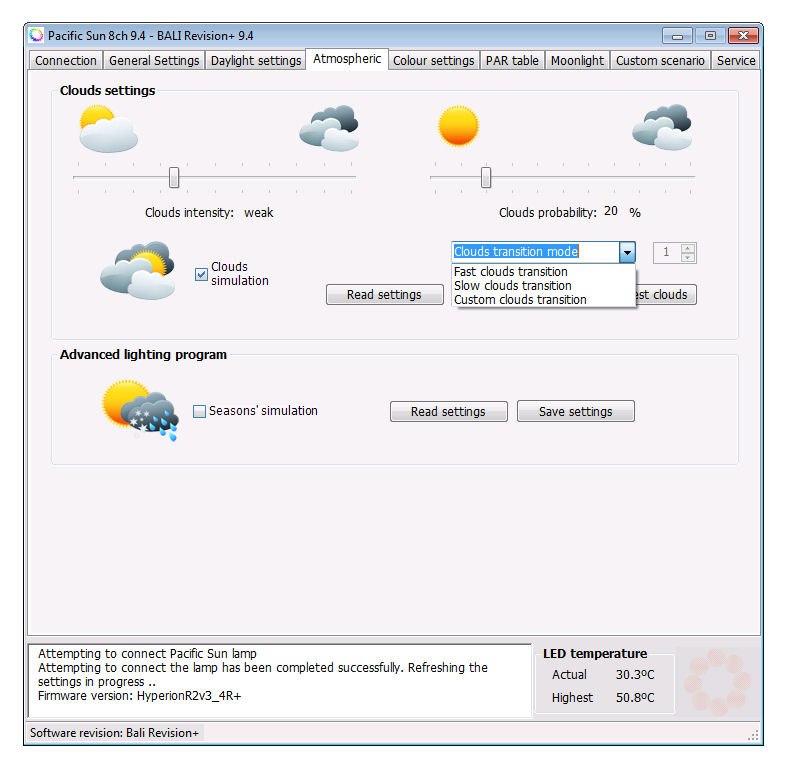Screen dimensions: 786x770
Task: Click Read settings in Advanced lighting program
Action: coord(449,412)
